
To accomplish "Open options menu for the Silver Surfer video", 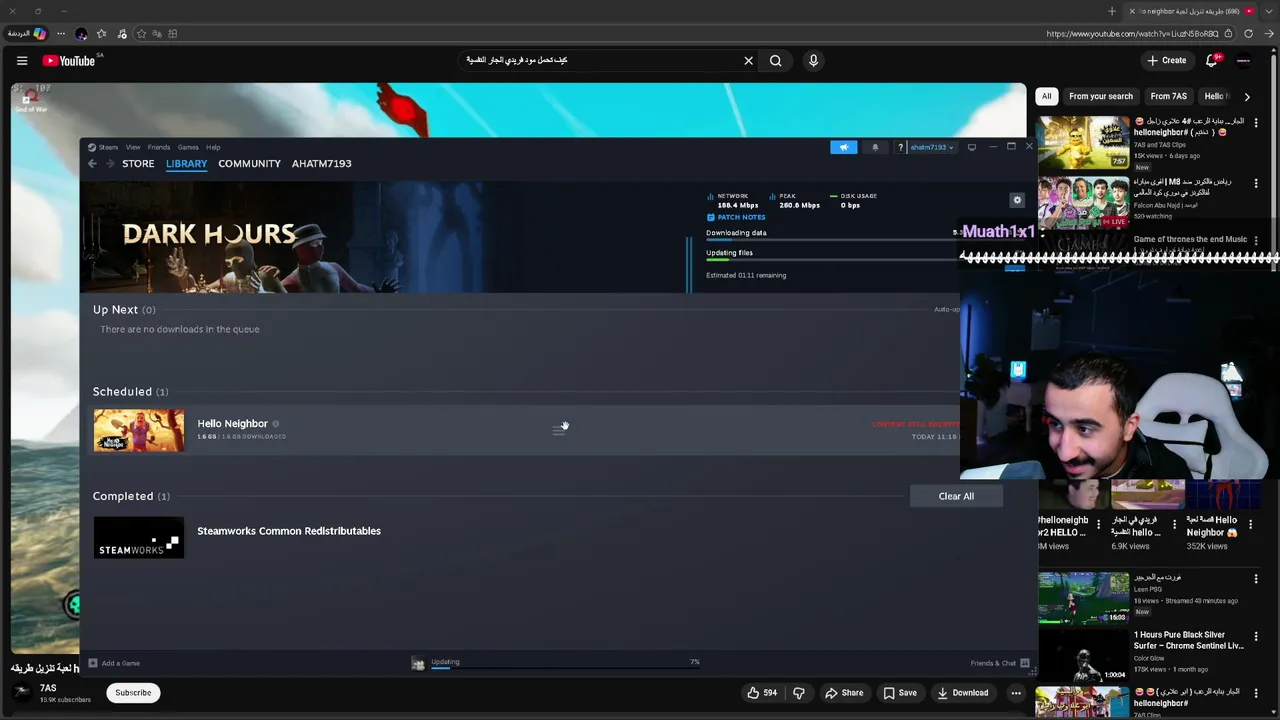I will coord(1256,636).
